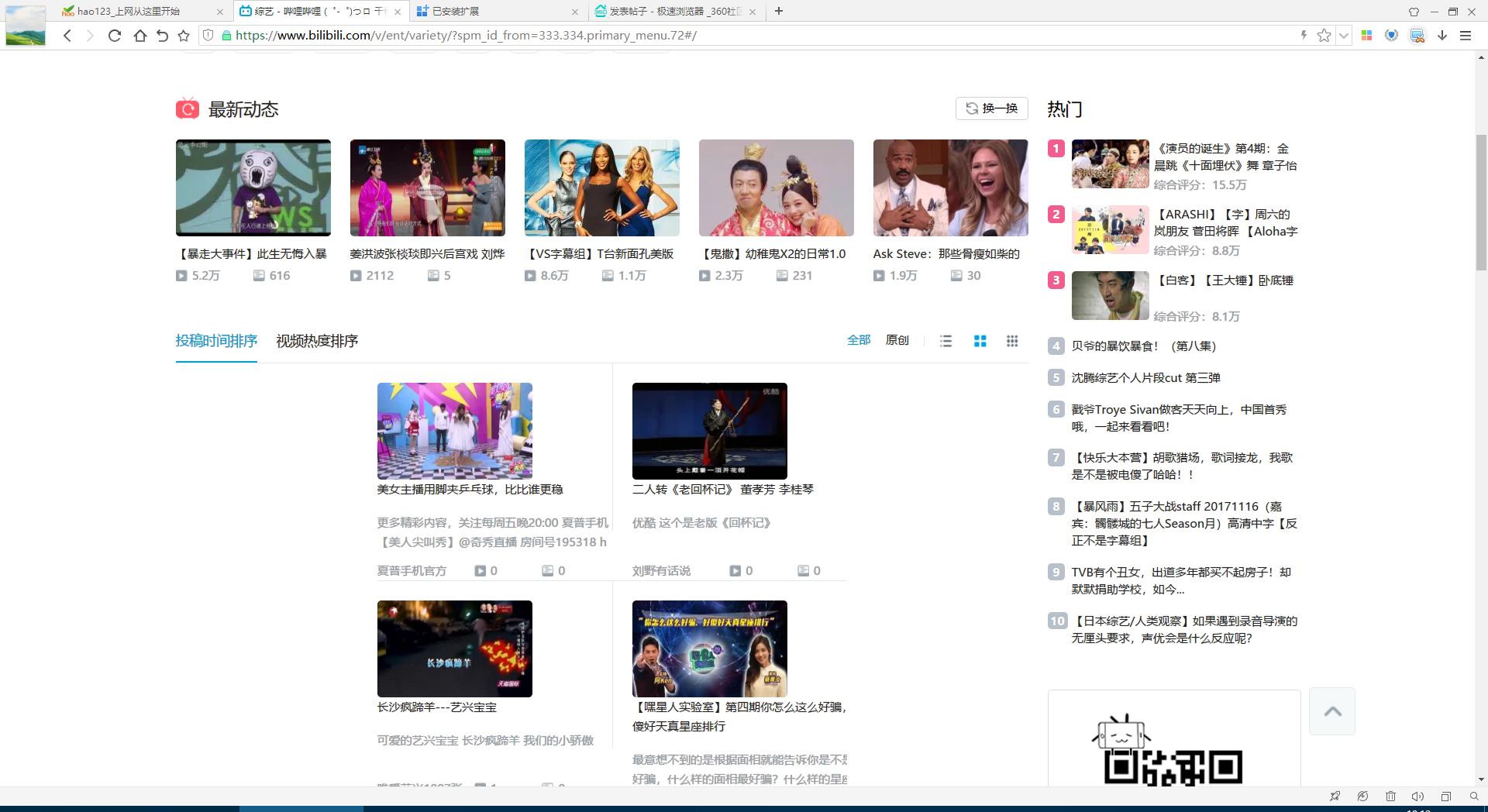Open the 幼稚鬼X2的日常1.0 title link

(x=773, y=254)
